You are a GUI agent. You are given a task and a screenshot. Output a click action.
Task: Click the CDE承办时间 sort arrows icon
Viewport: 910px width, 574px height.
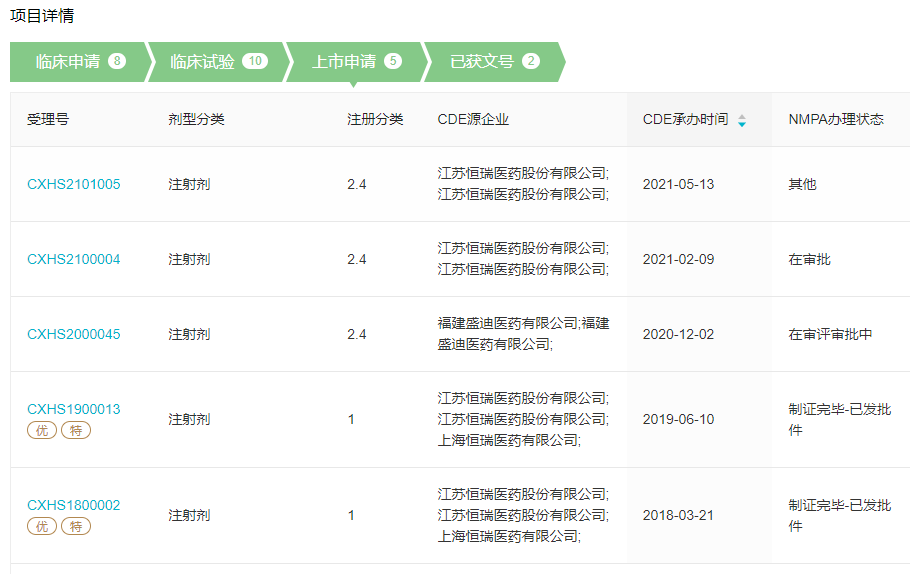[742, 120]
